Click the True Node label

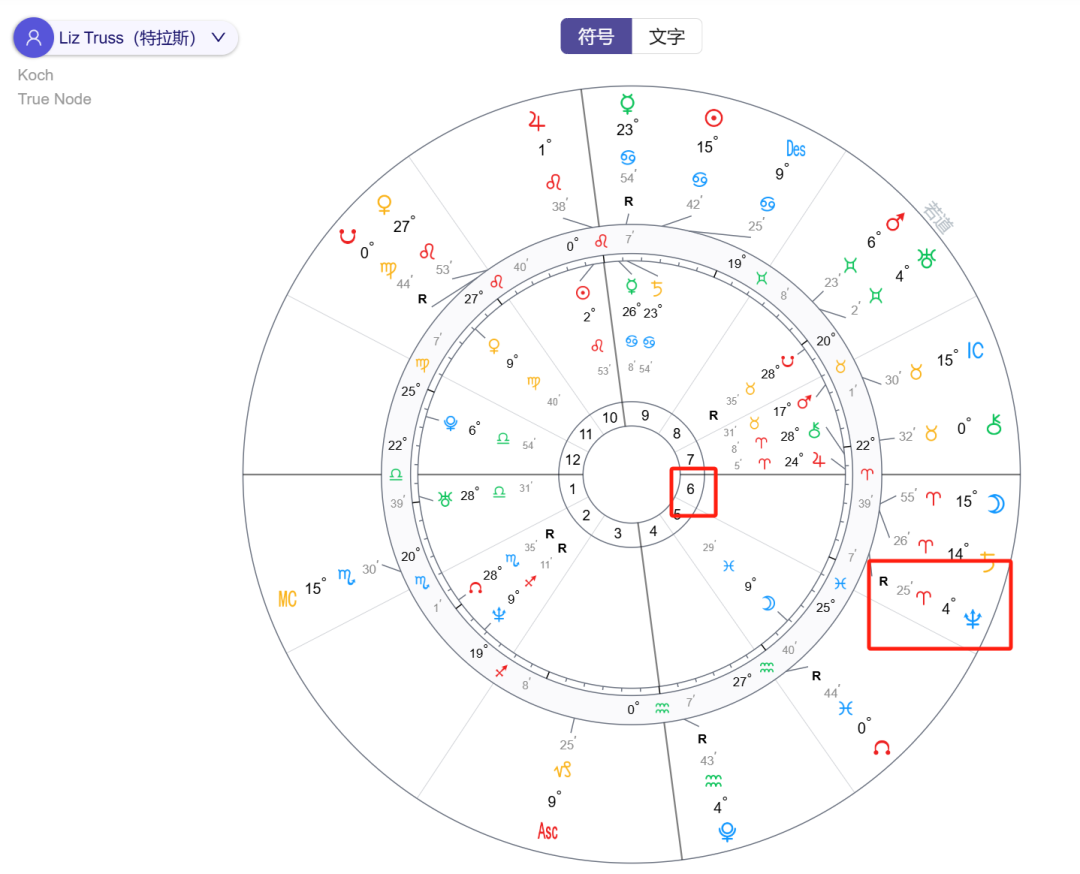pos(54,99)
